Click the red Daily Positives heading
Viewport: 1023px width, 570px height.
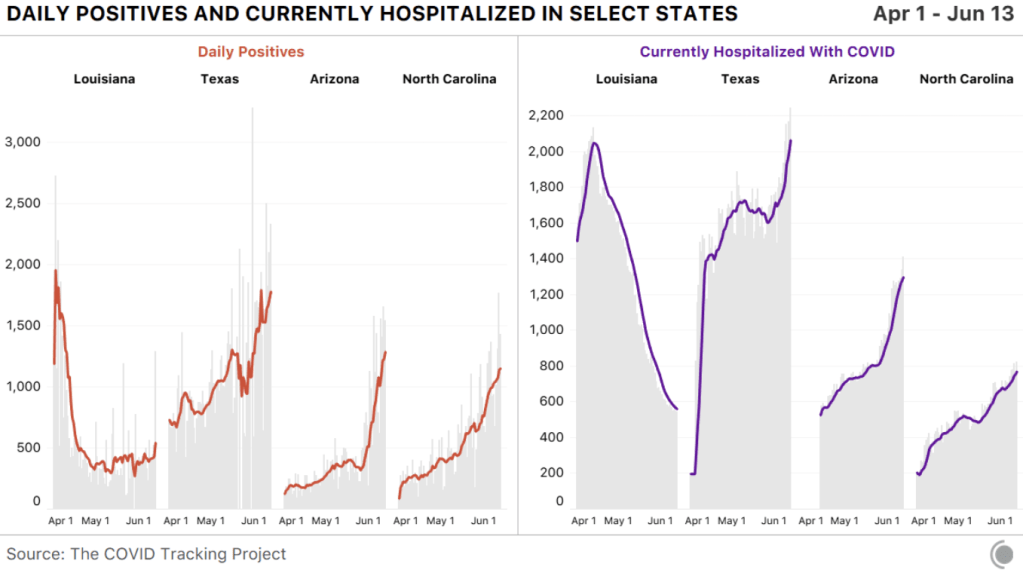251,52
